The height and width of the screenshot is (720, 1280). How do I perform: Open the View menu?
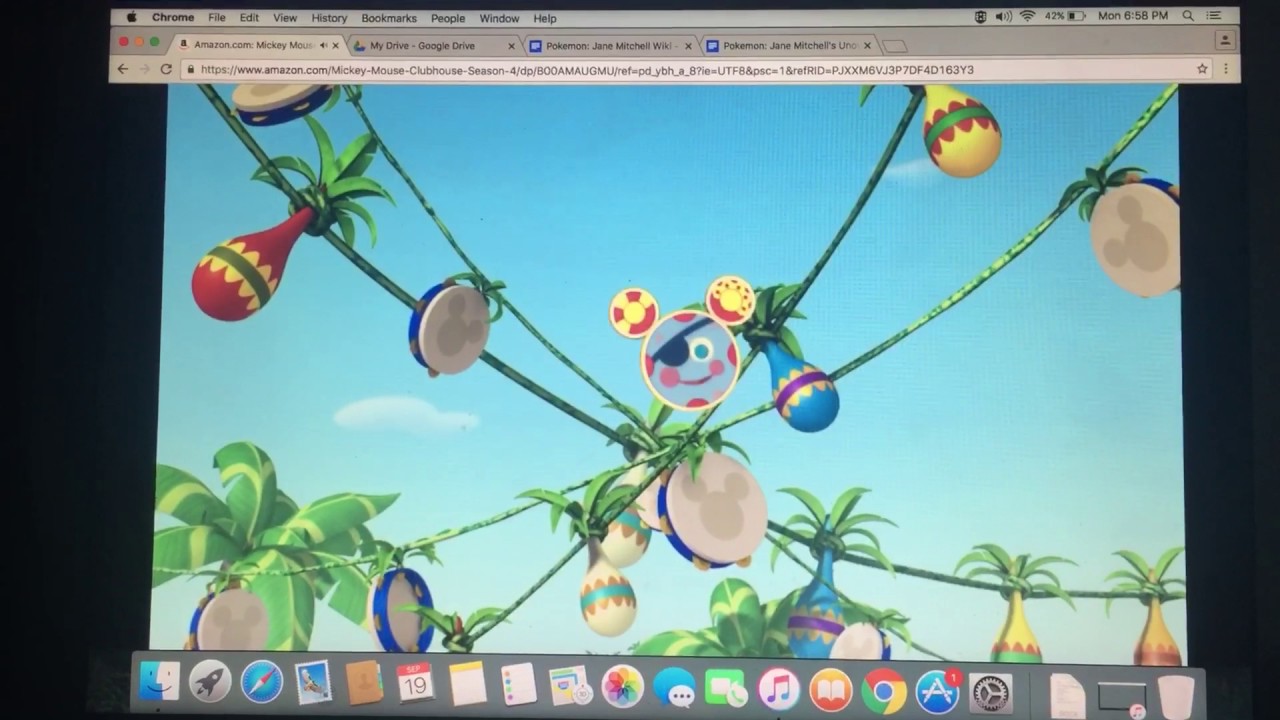tap(285, 18)
